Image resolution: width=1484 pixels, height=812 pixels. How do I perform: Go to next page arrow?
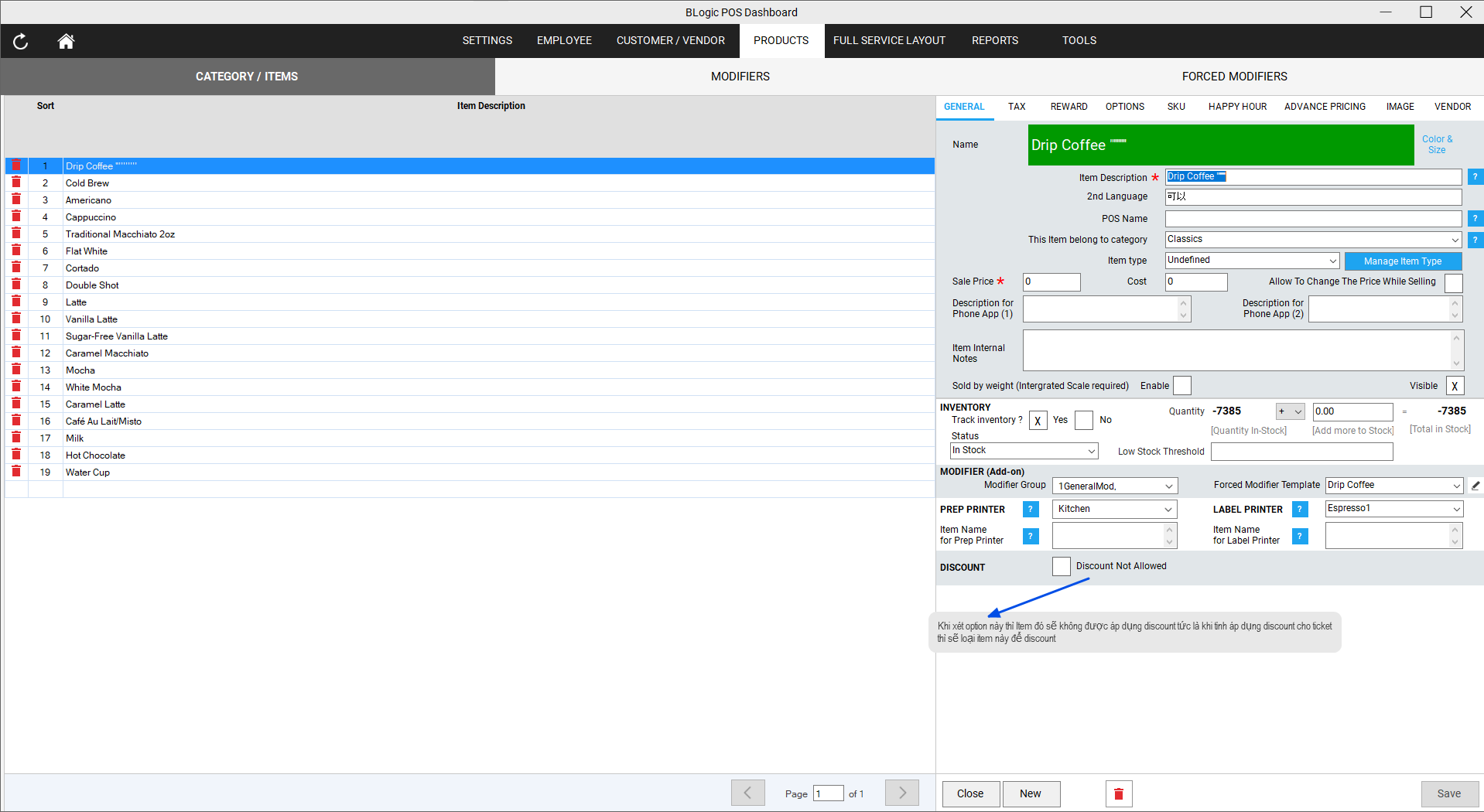(x=902, y=793)
